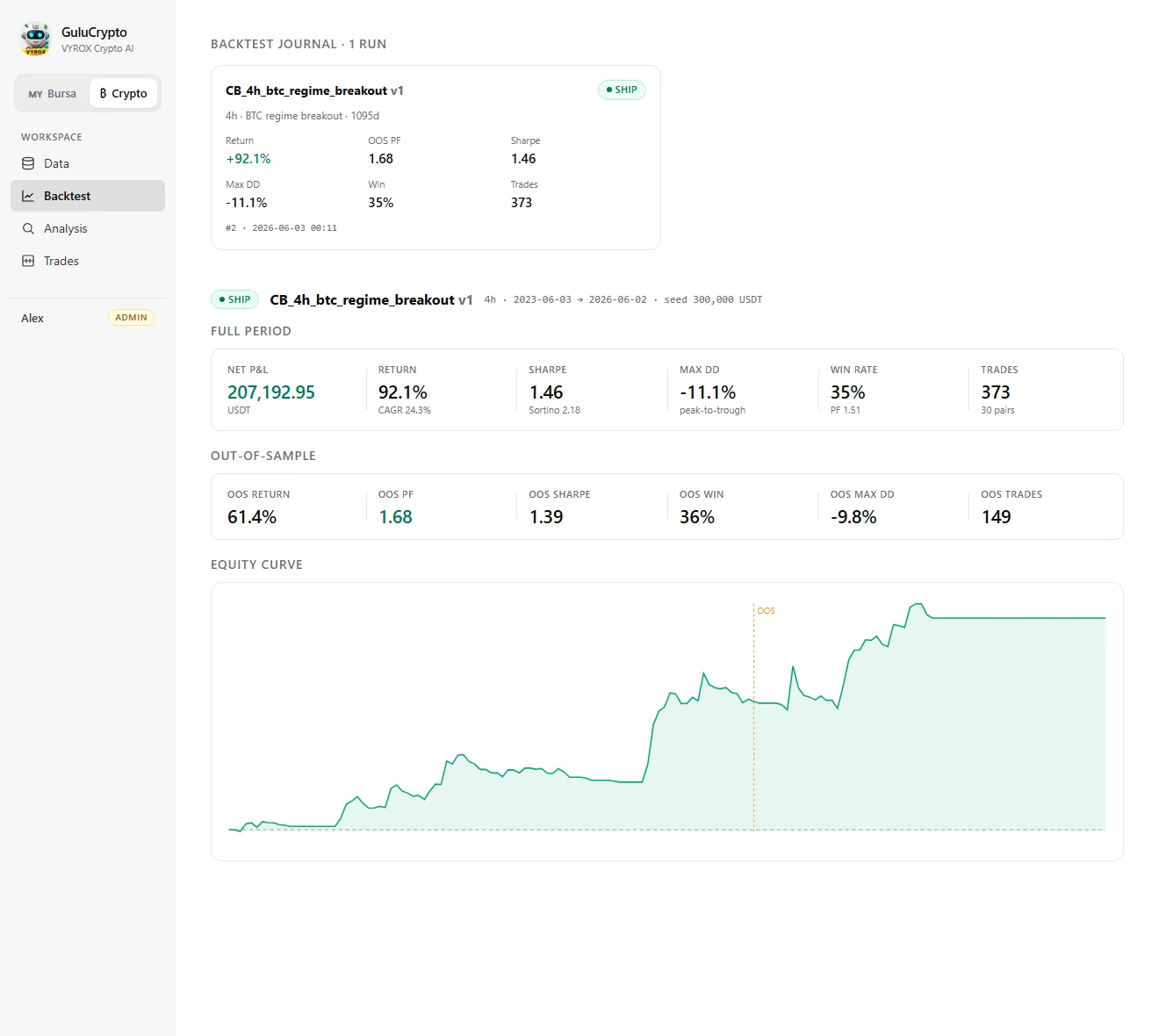Click the GuluCrypto app name
This screenshot has height=1036, width=1159.
94,32
